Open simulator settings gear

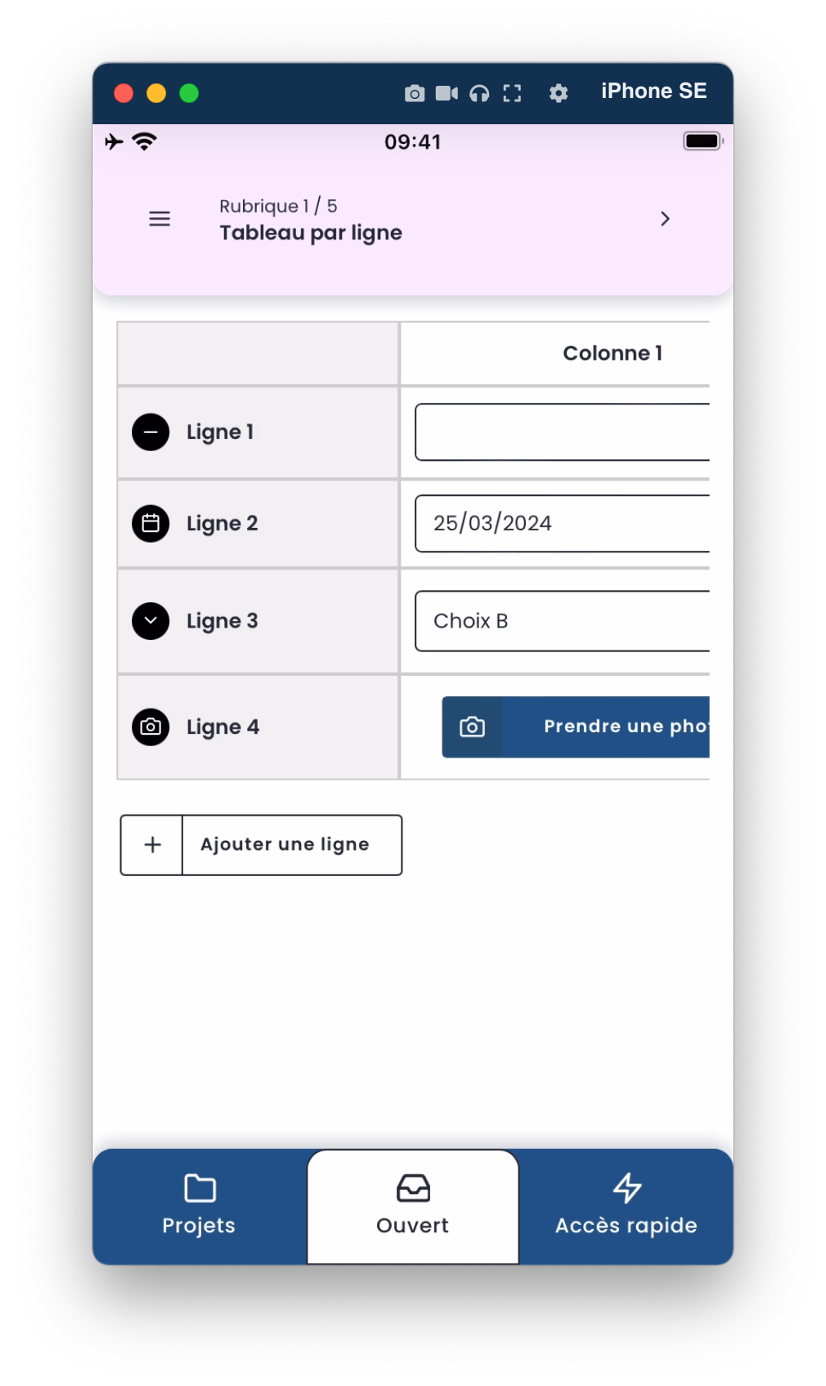559,93
